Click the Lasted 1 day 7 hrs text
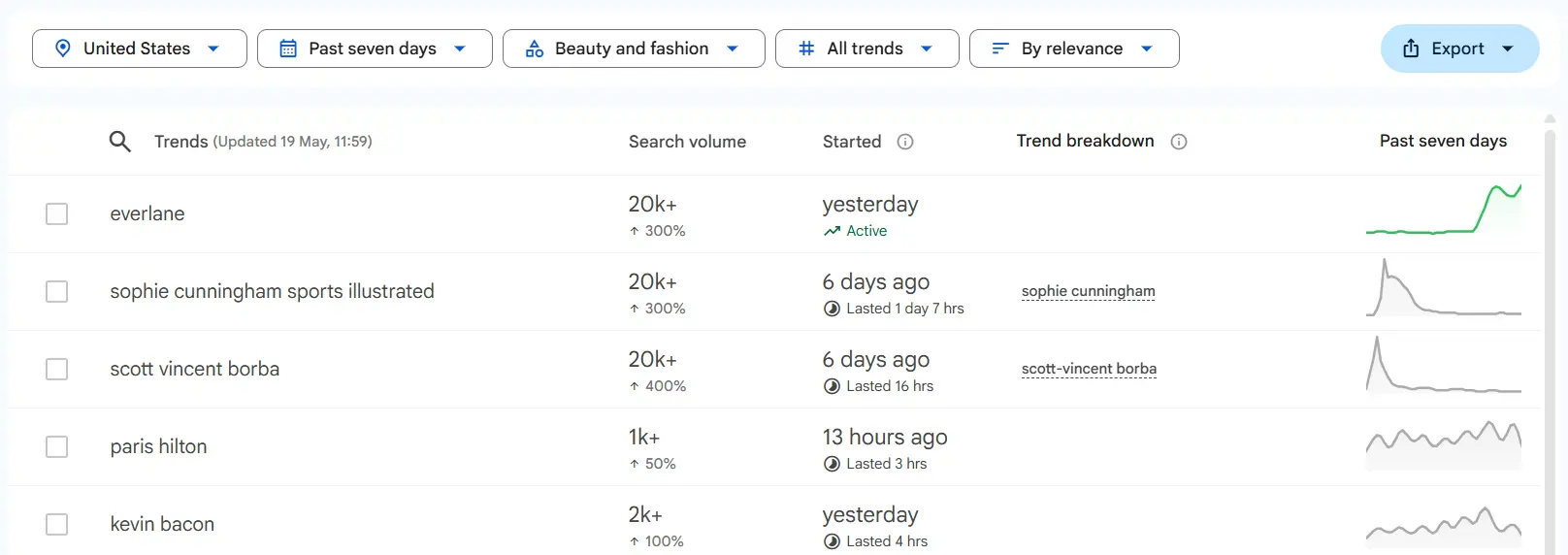 pyautogui.click(x=905, y=309)
